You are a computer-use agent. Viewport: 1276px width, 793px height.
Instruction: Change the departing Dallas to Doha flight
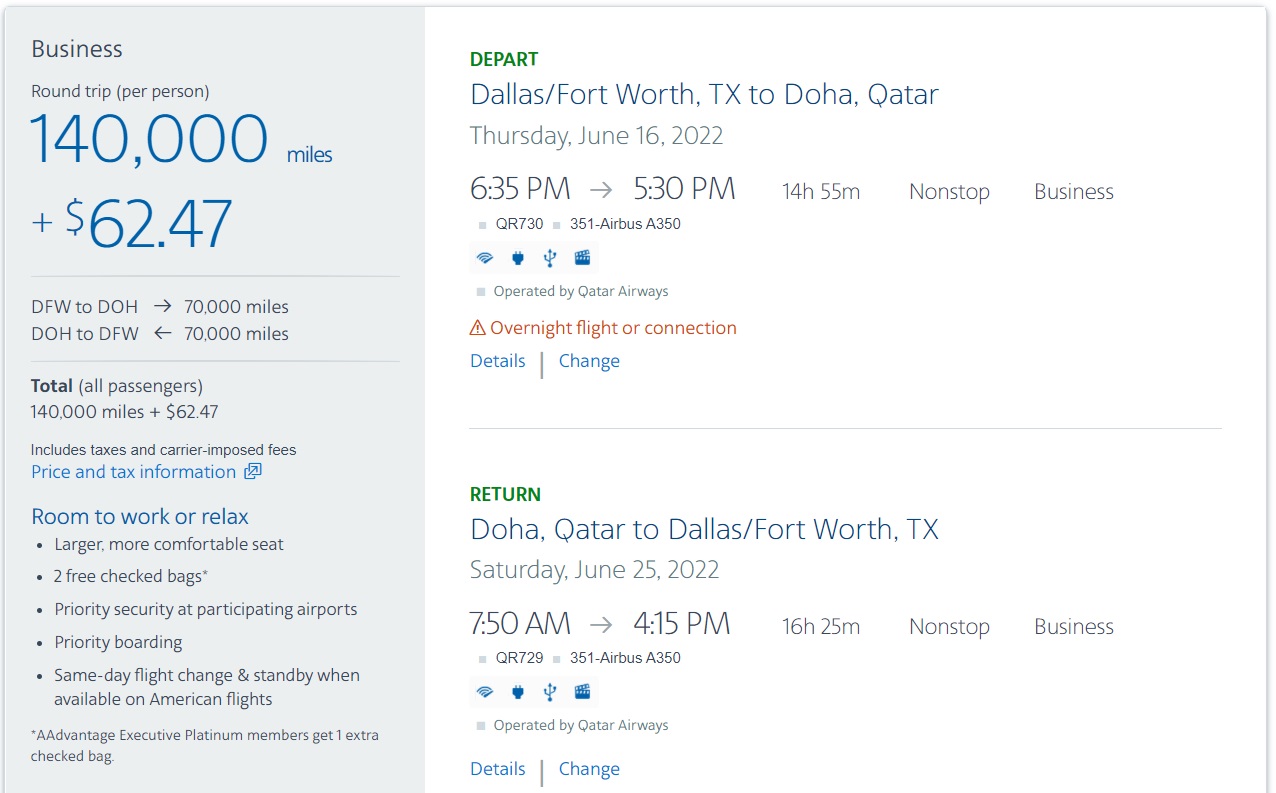tap(589, 361)
